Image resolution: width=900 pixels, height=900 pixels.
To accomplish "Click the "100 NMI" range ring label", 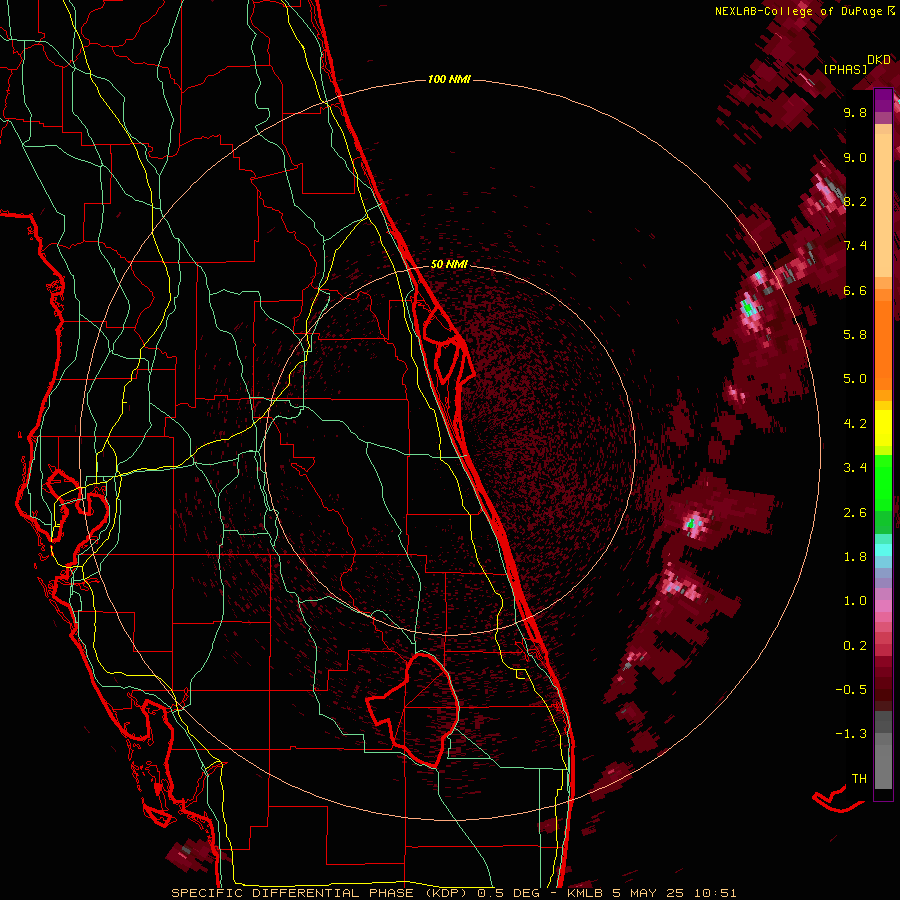I will (x=449, y=79).
